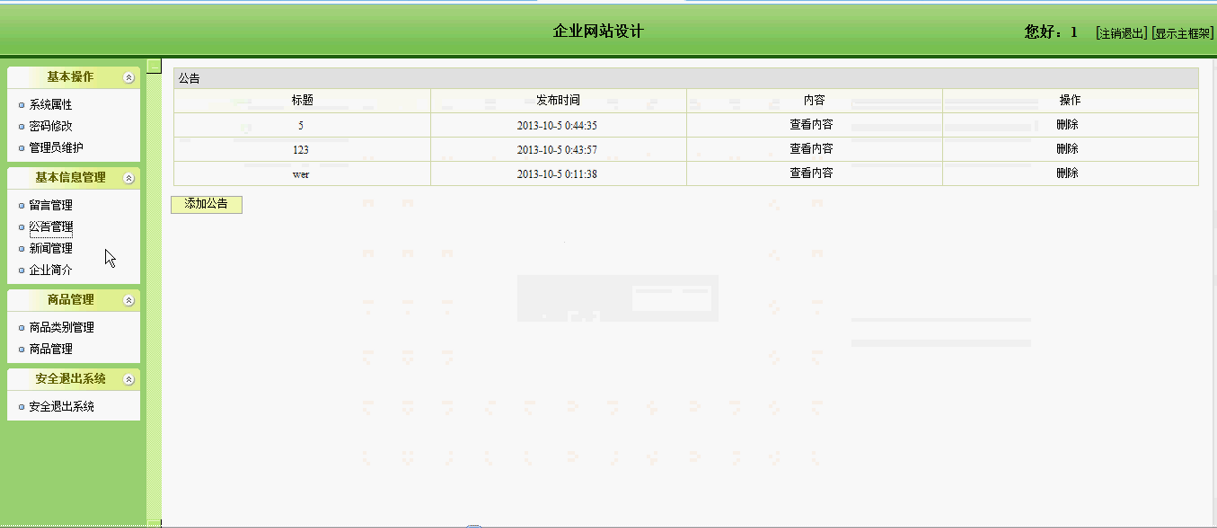Screen dimensions: 1217x528
Task: Click bullet icon beside 系统属性
Action: coord(21,105)
